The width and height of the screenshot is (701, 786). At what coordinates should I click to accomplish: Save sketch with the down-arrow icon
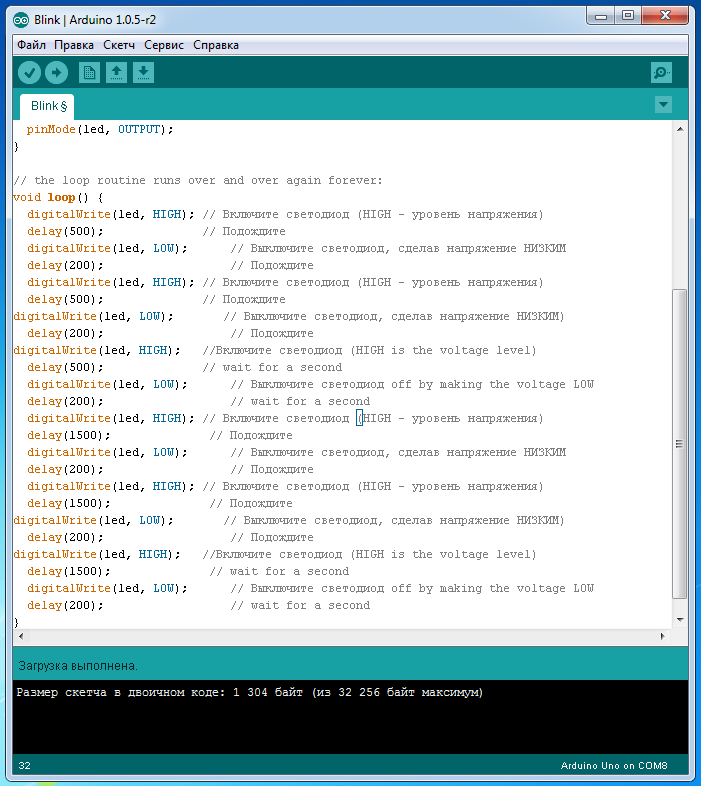143,72
